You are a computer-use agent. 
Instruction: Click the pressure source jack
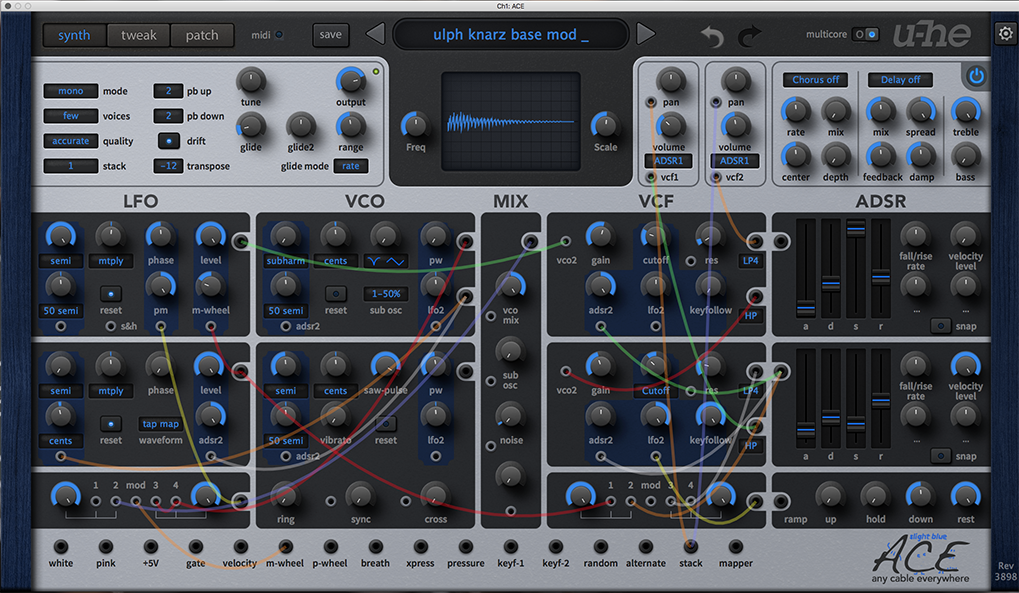pyautogui.click(x=465, y=547)
